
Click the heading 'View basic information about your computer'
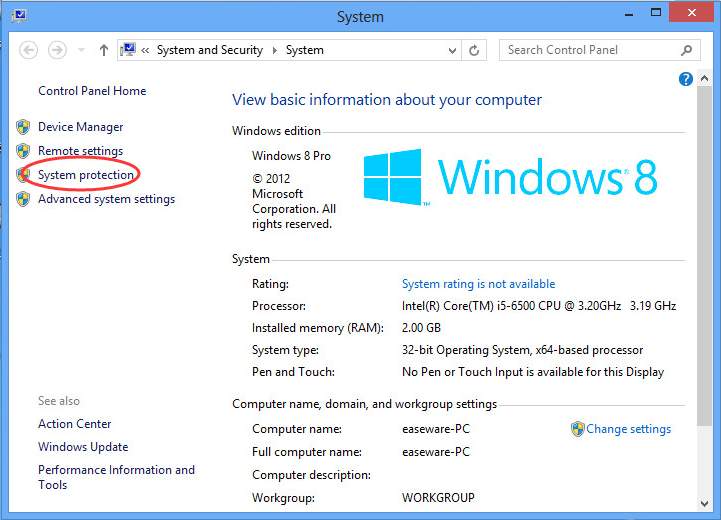pyautogui.click(x=387, y=100)
